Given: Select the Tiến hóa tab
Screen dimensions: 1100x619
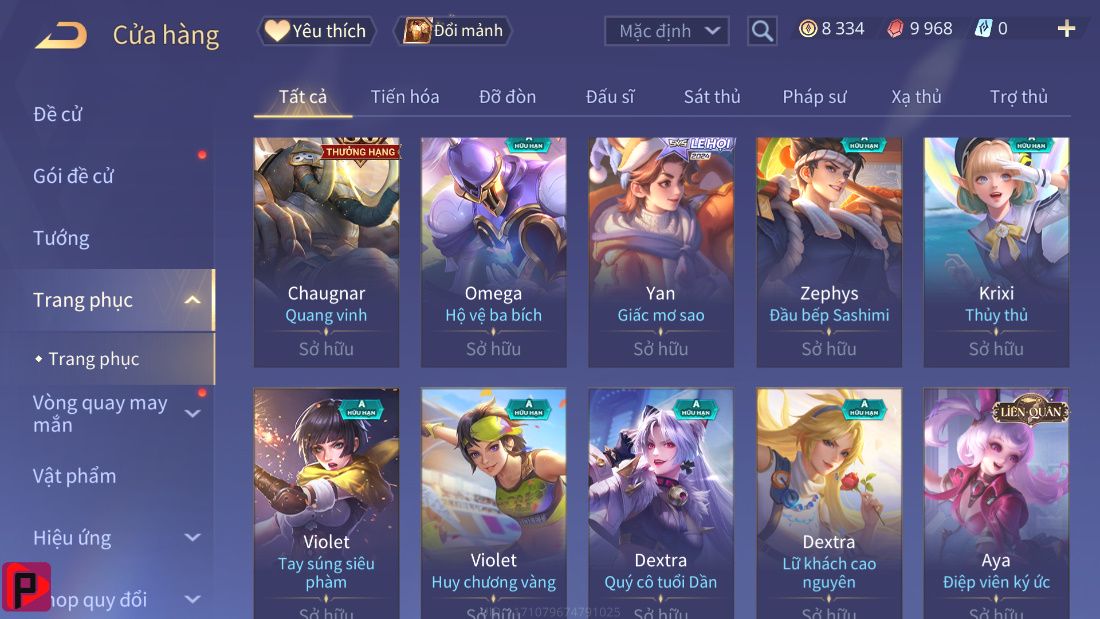Looking at the screenshot, I should coord(405,97).
